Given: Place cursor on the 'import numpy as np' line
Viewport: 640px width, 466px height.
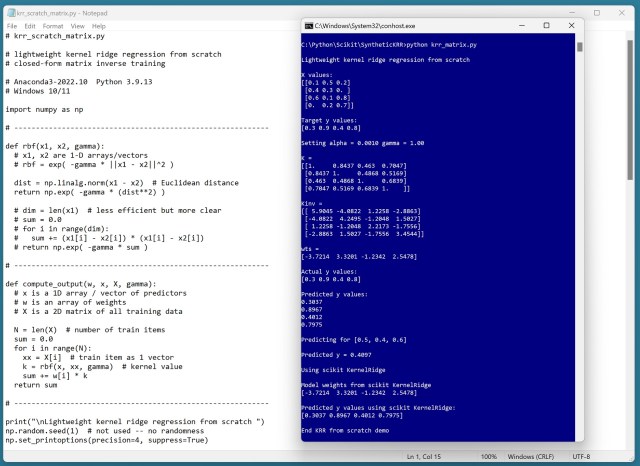Looking at the screenshot, I should [49, 108].
